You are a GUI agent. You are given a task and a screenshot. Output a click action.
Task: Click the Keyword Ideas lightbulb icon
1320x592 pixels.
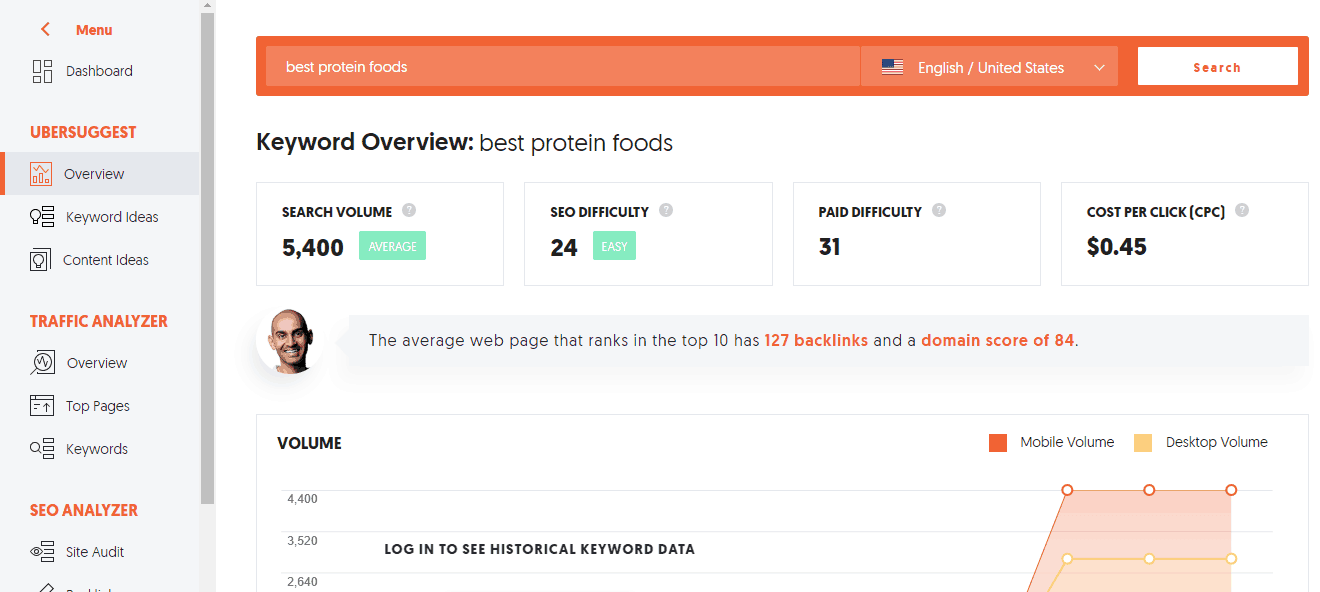tap(42, 217)
